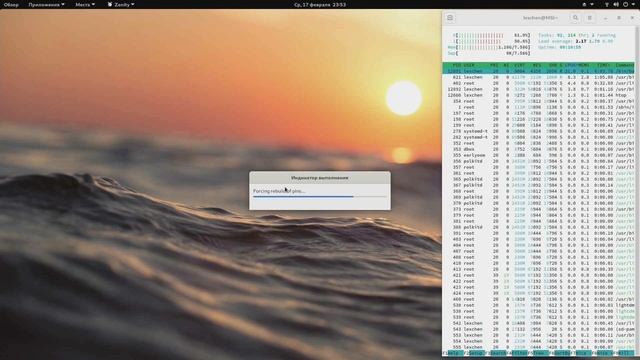Click the power icon in top bar
Image resolution: width=640 pixels, height=360 pixels.
pos(625,4)
